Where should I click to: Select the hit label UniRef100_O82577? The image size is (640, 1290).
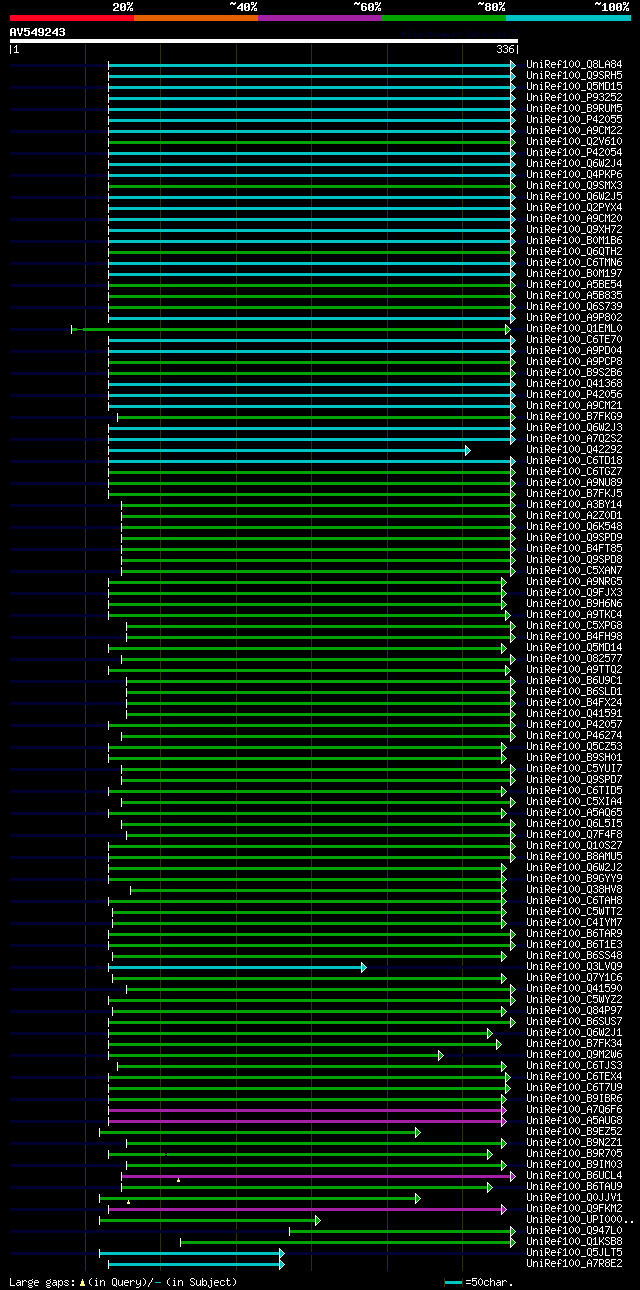coord(574,659)
